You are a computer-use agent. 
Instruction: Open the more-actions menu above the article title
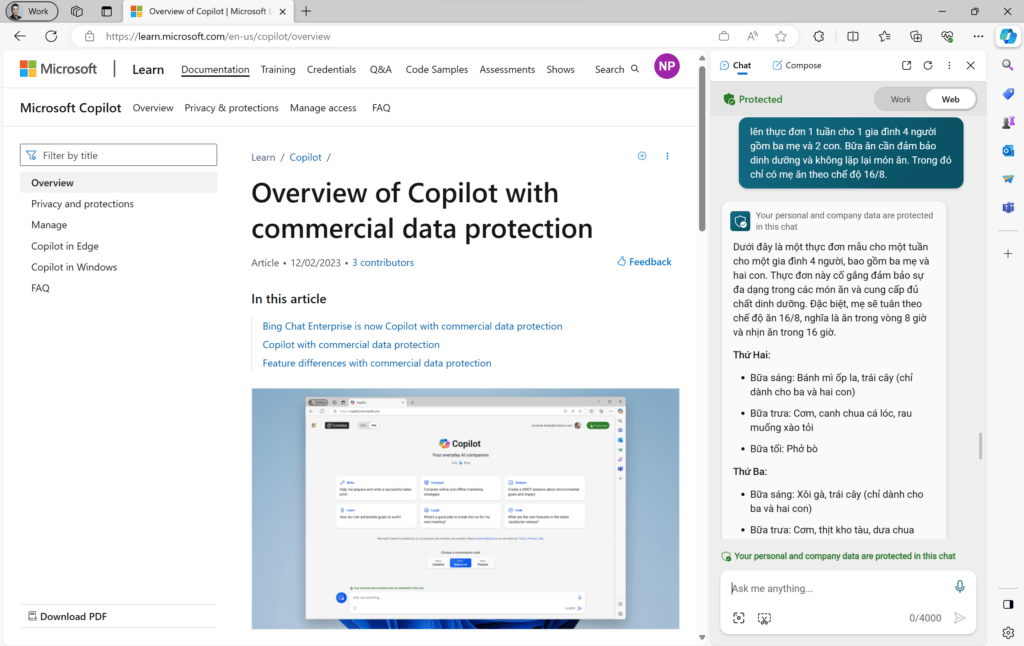tap(667, 156)
